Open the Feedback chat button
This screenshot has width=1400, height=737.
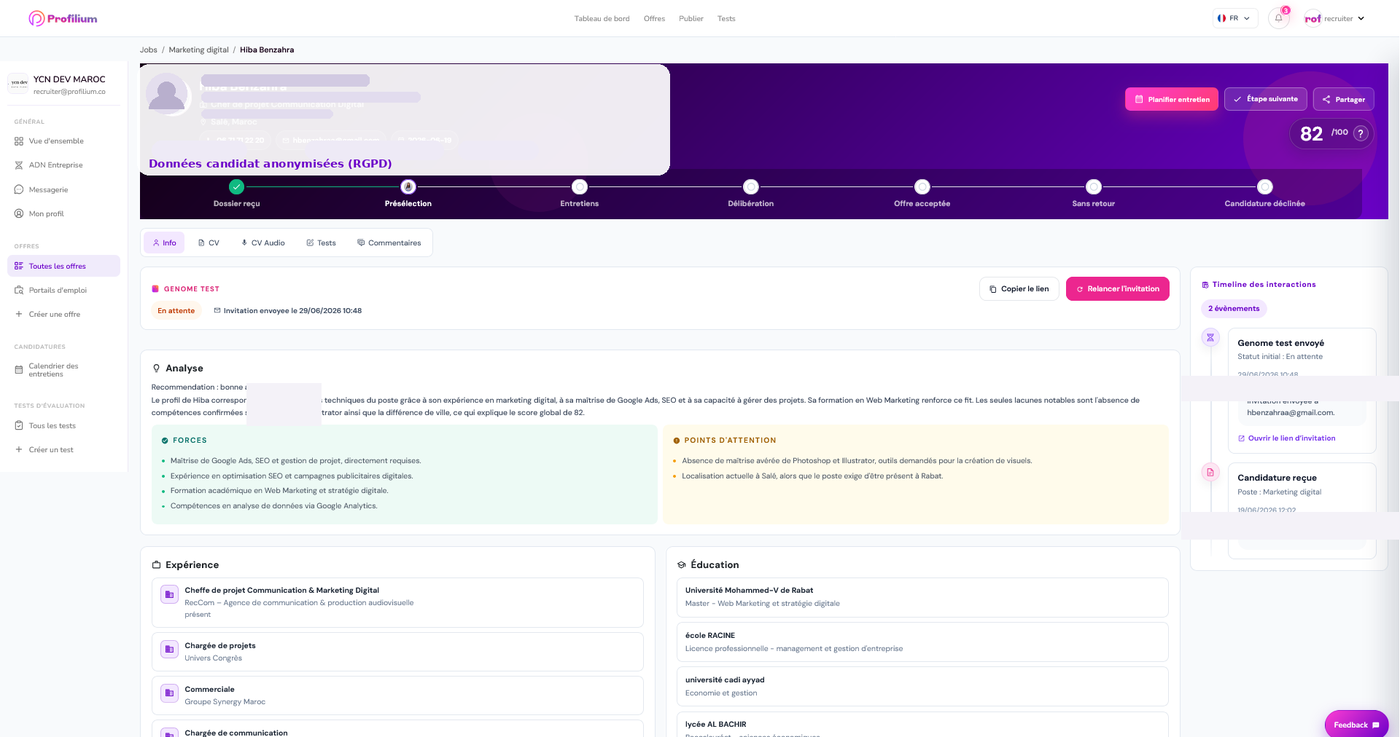tap(1356, 724)
